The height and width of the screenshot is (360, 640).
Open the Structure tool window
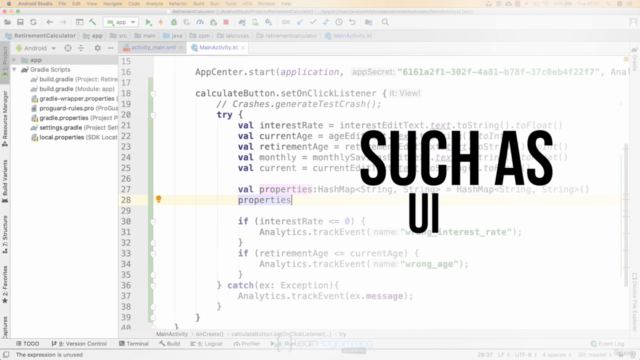click(5, 235)
